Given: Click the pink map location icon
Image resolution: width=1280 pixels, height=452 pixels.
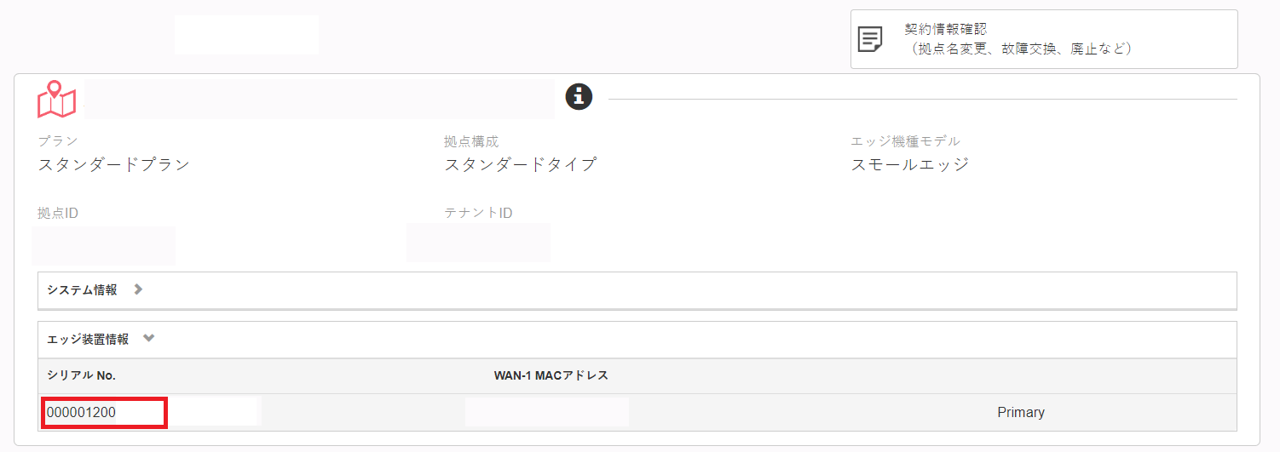Looking at the screenshot, I should click(57, 99).
